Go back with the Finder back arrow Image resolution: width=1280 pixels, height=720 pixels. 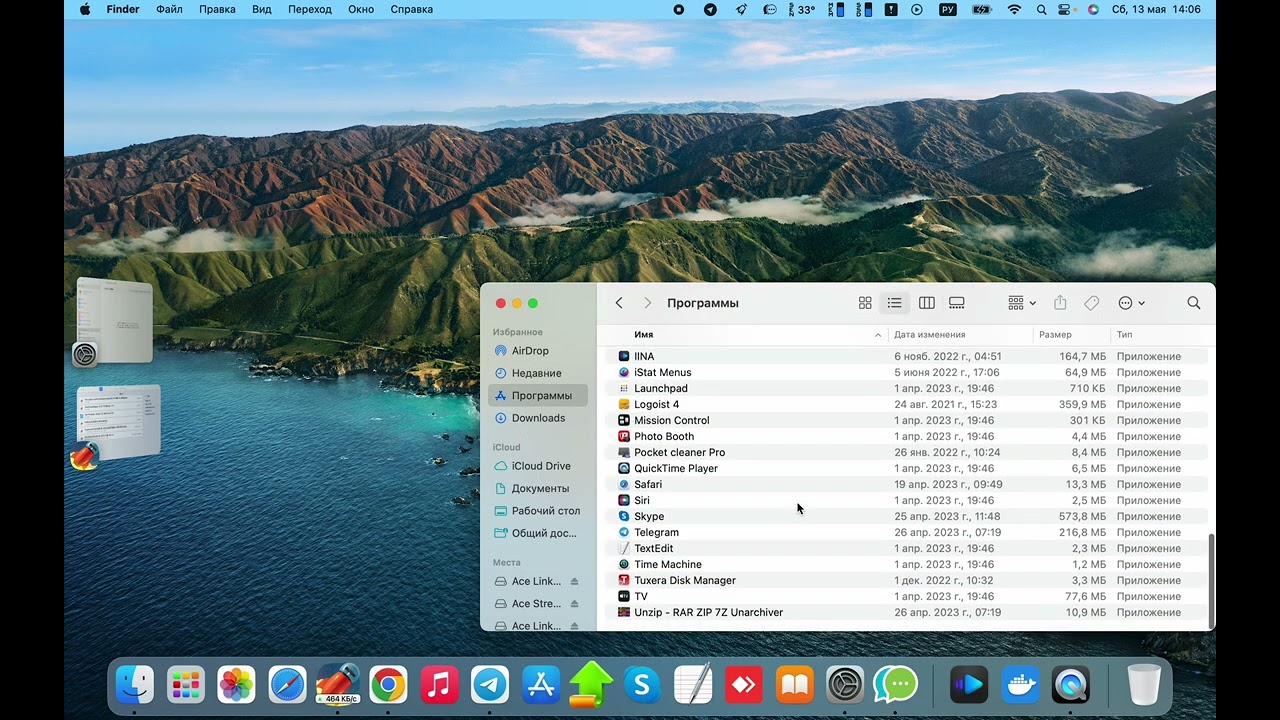click(619, 303)
